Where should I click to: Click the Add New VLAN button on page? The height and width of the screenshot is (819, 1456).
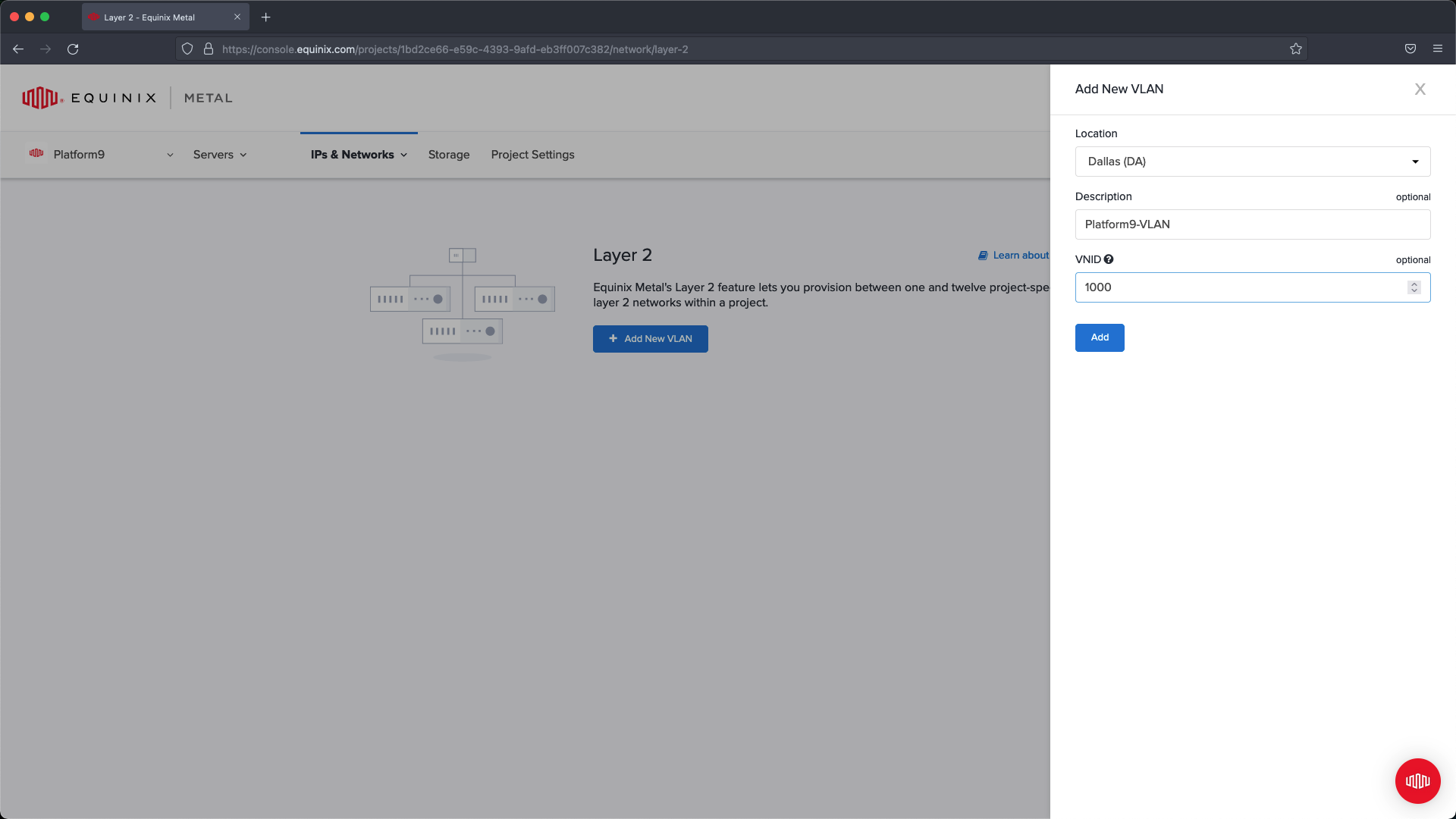(650, 339)
